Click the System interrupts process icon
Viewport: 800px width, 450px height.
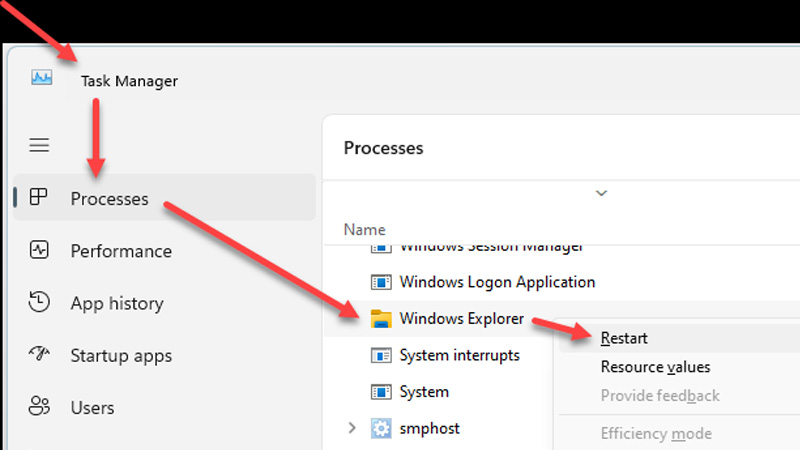(381, 355)
